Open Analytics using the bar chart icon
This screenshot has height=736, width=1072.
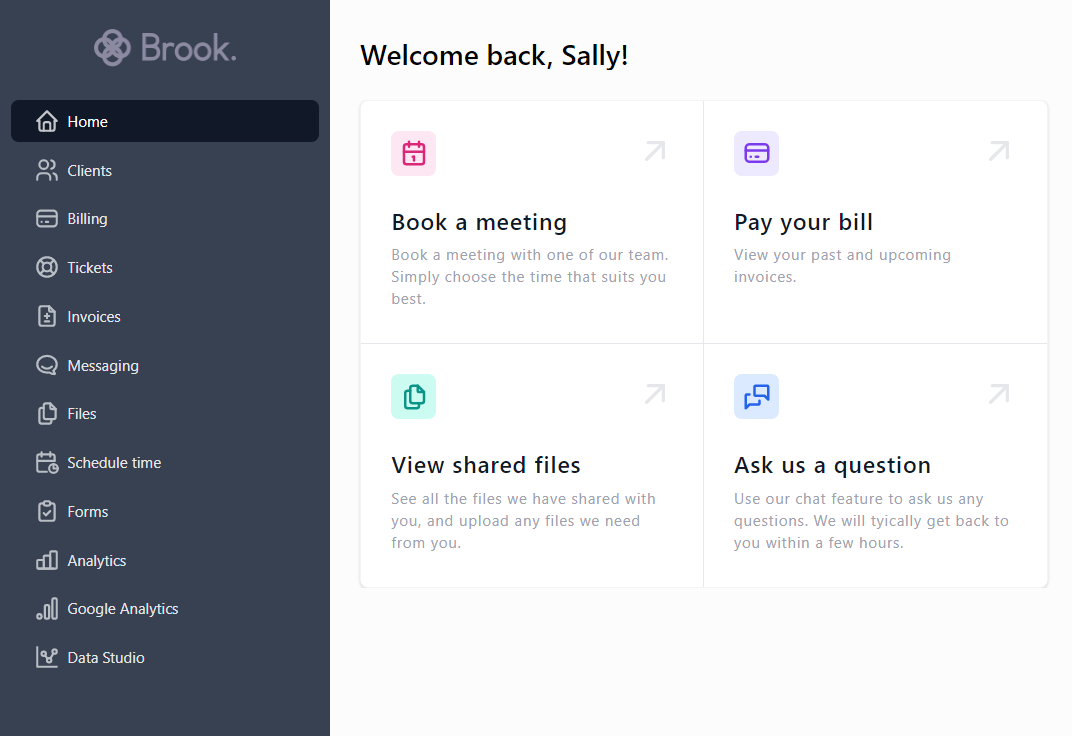pyautogui.click(x=46, y=560)
